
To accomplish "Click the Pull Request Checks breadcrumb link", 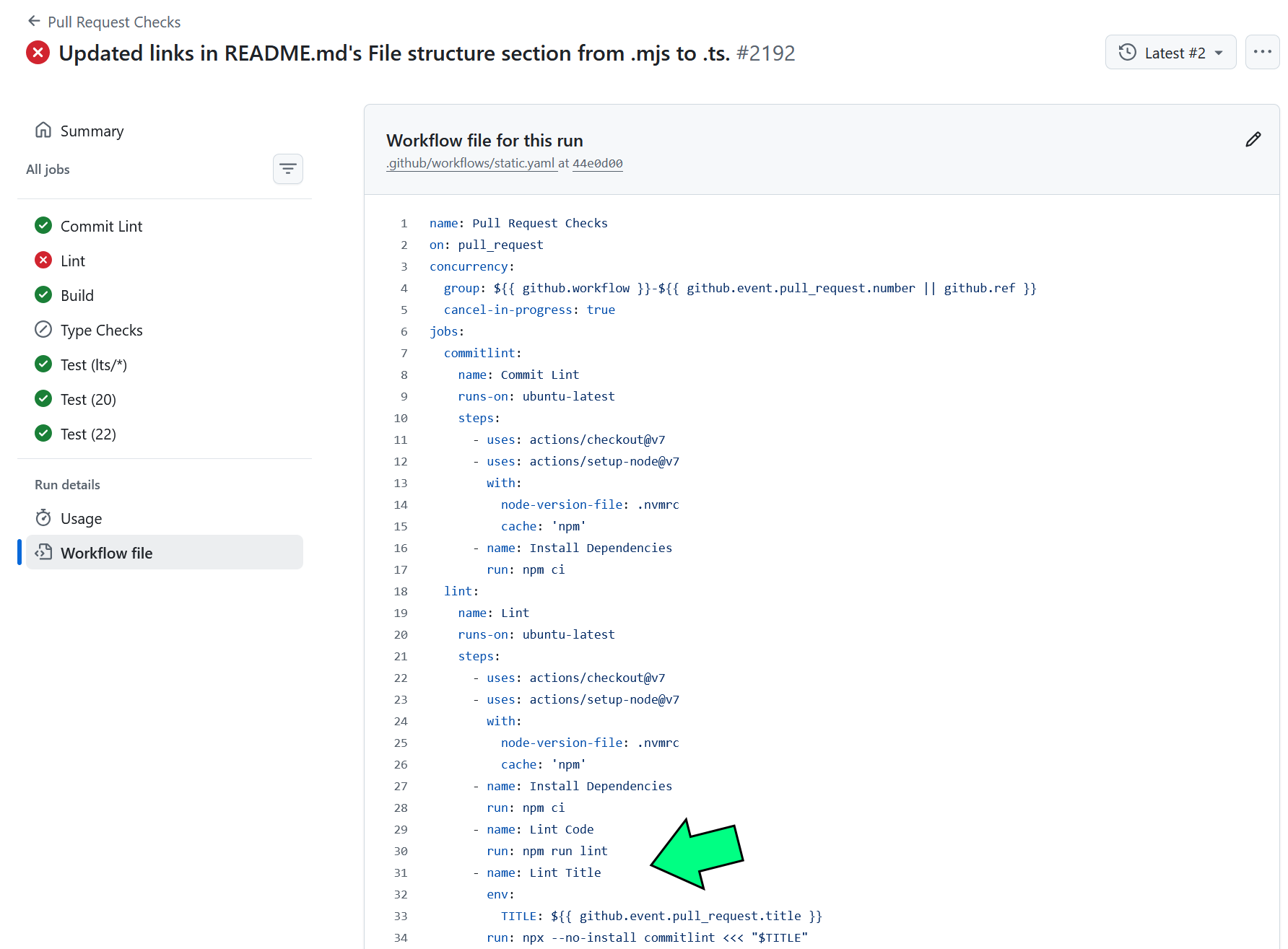I will pyautogui.click(x=114, y=22).
